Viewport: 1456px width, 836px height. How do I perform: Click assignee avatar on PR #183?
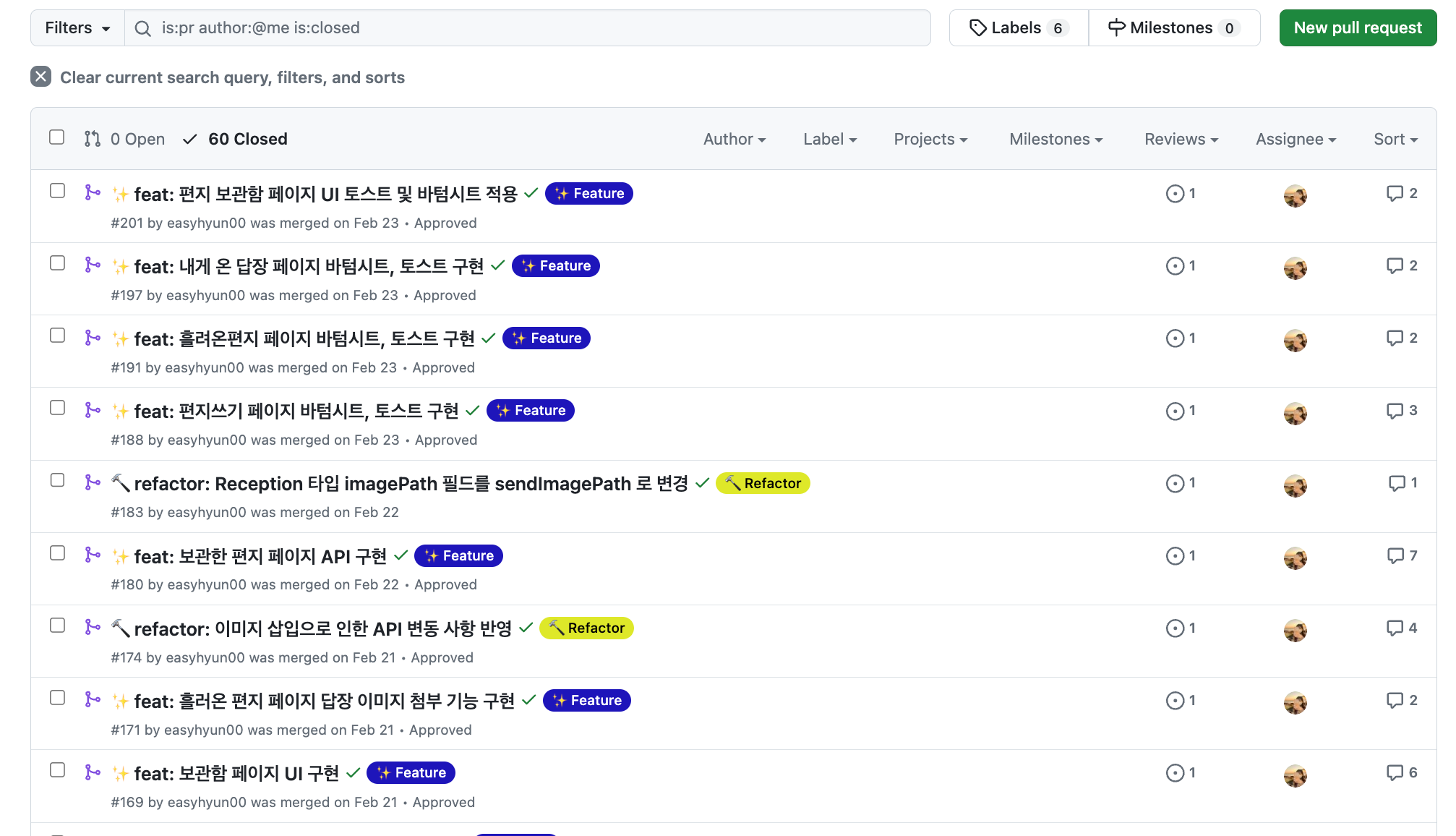pyautogui.click(x=1295, y=485)
